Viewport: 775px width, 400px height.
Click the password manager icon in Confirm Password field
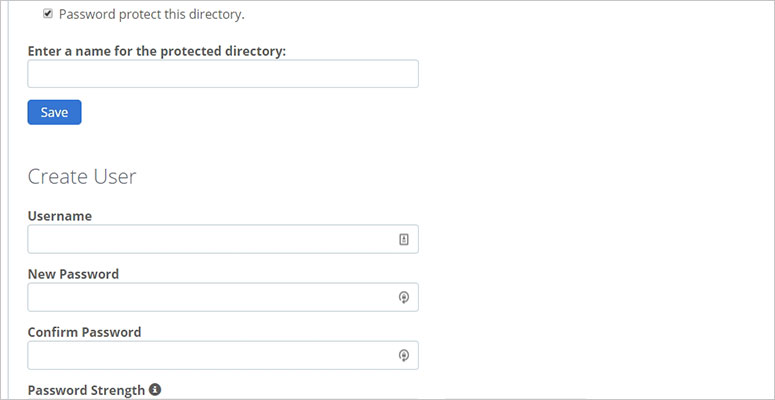coord(404,355)
